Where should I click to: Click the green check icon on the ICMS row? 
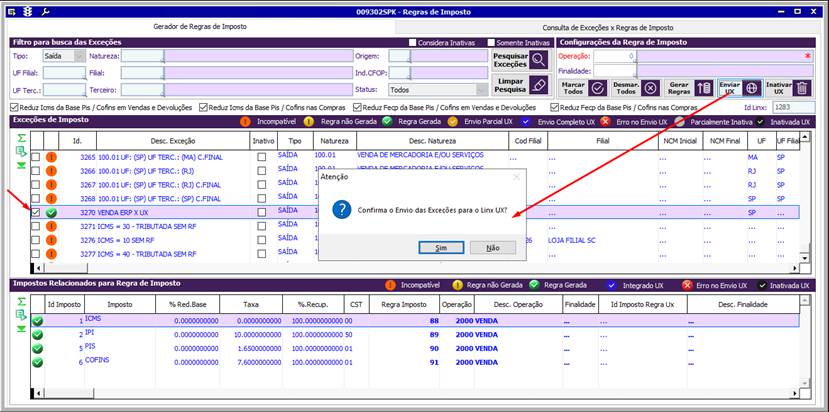[x=38, y=321]
